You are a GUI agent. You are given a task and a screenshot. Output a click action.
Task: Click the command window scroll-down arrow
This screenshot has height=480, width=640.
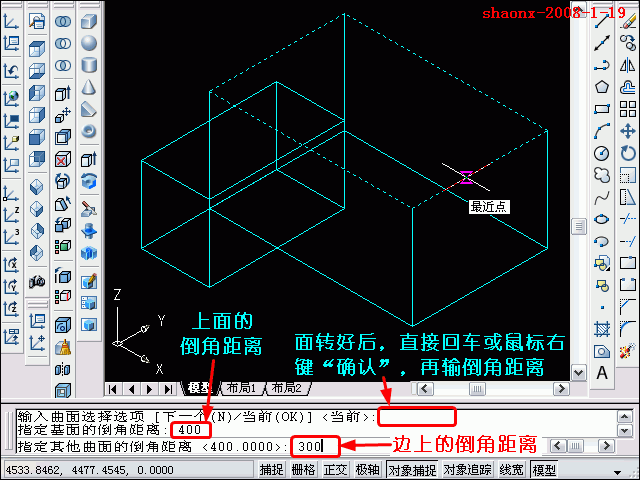(x=625, y=431)
